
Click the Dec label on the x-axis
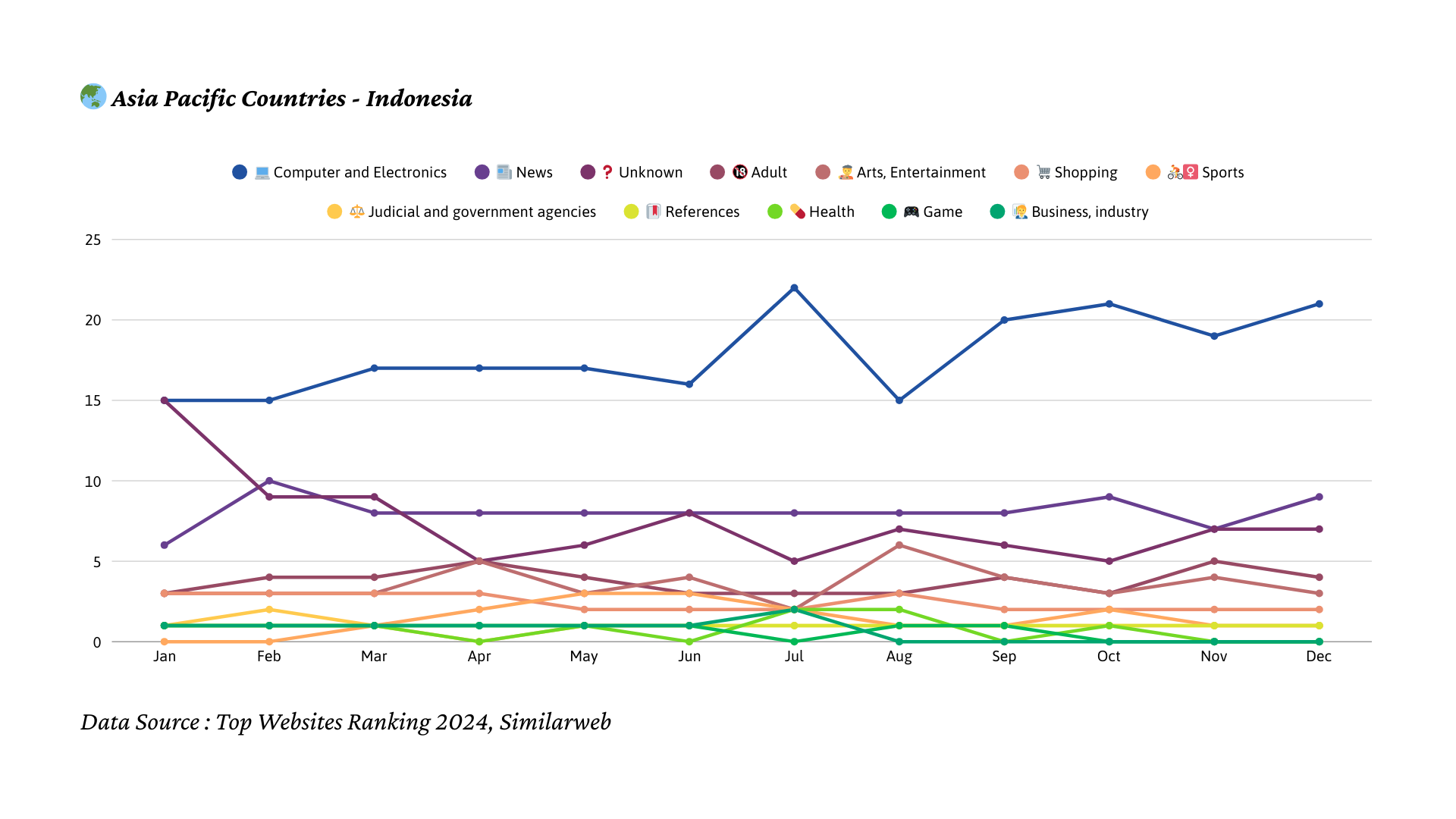[x=1319, y=657]
